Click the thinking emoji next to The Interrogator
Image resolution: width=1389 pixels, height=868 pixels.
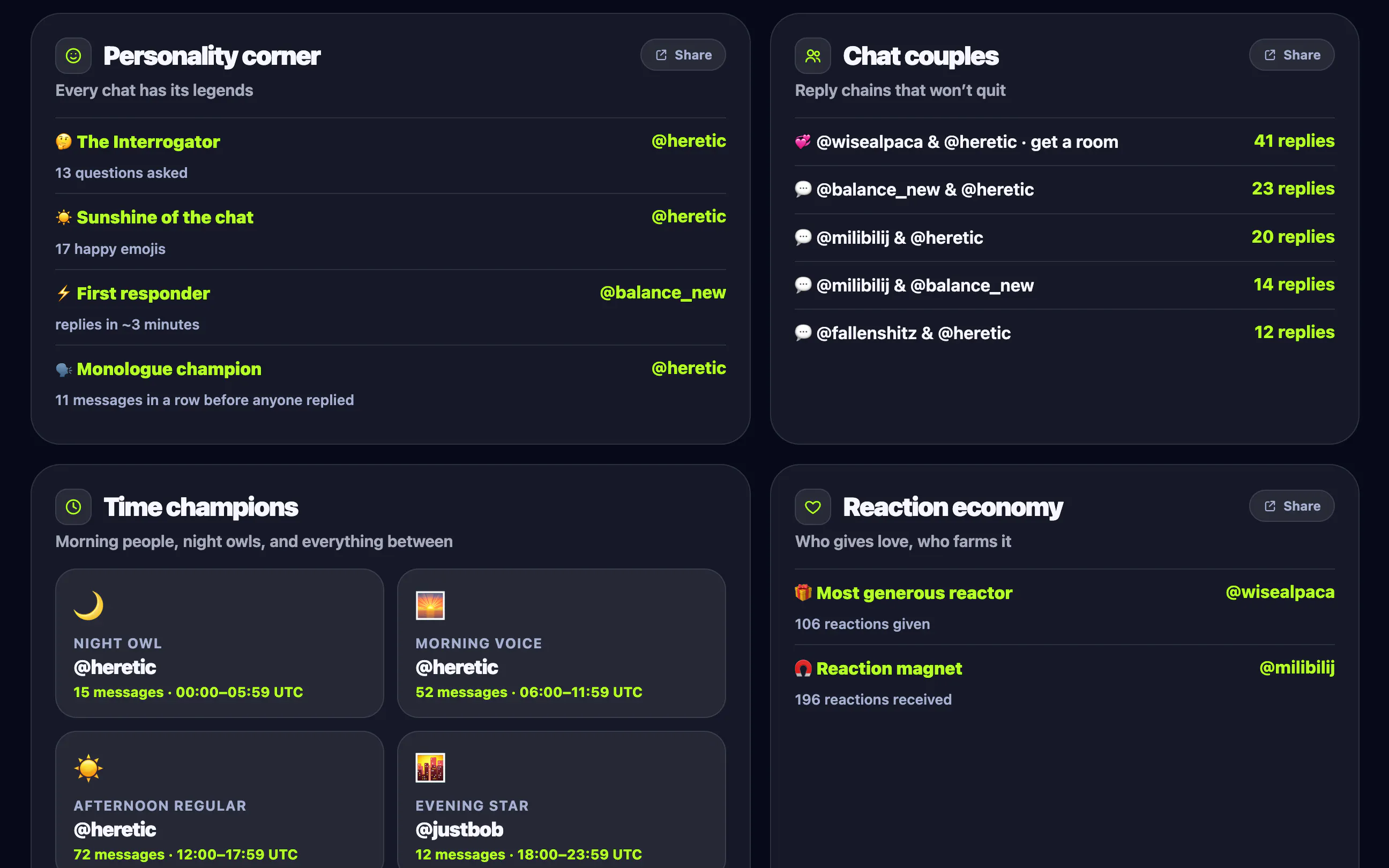click(x=64, y=141)
